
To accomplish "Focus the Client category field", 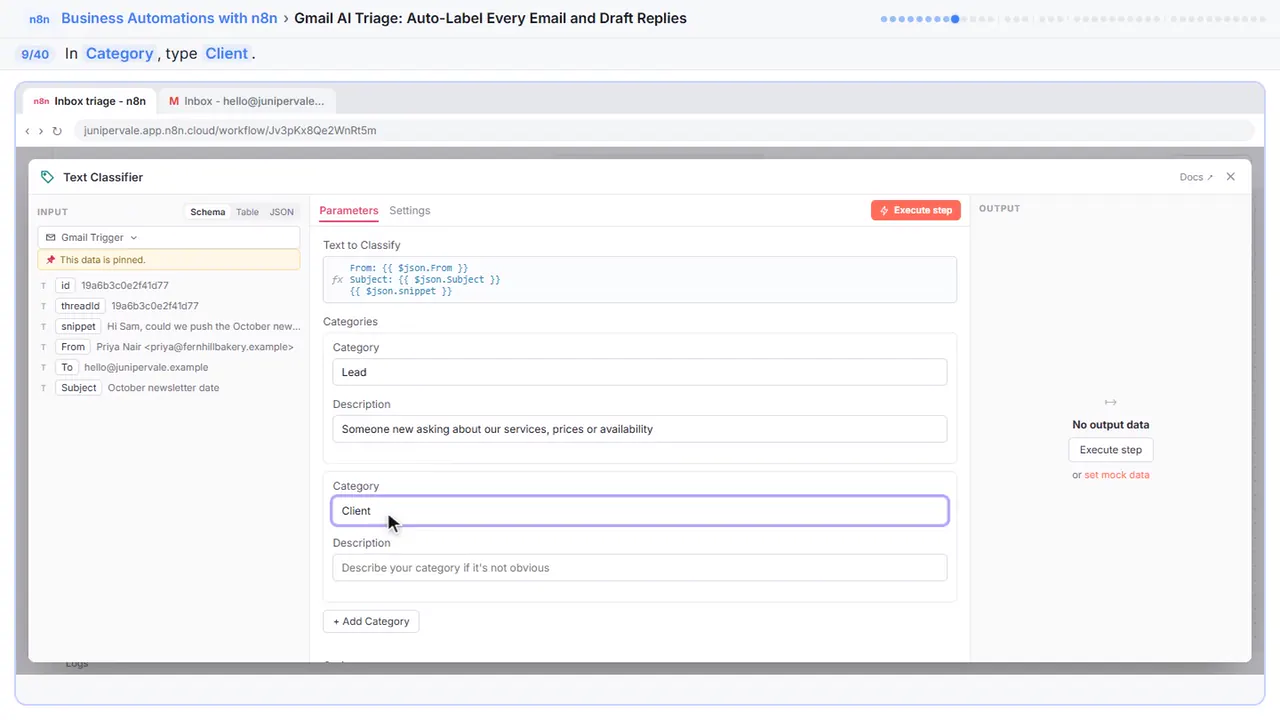I will (x=640, y=511).
